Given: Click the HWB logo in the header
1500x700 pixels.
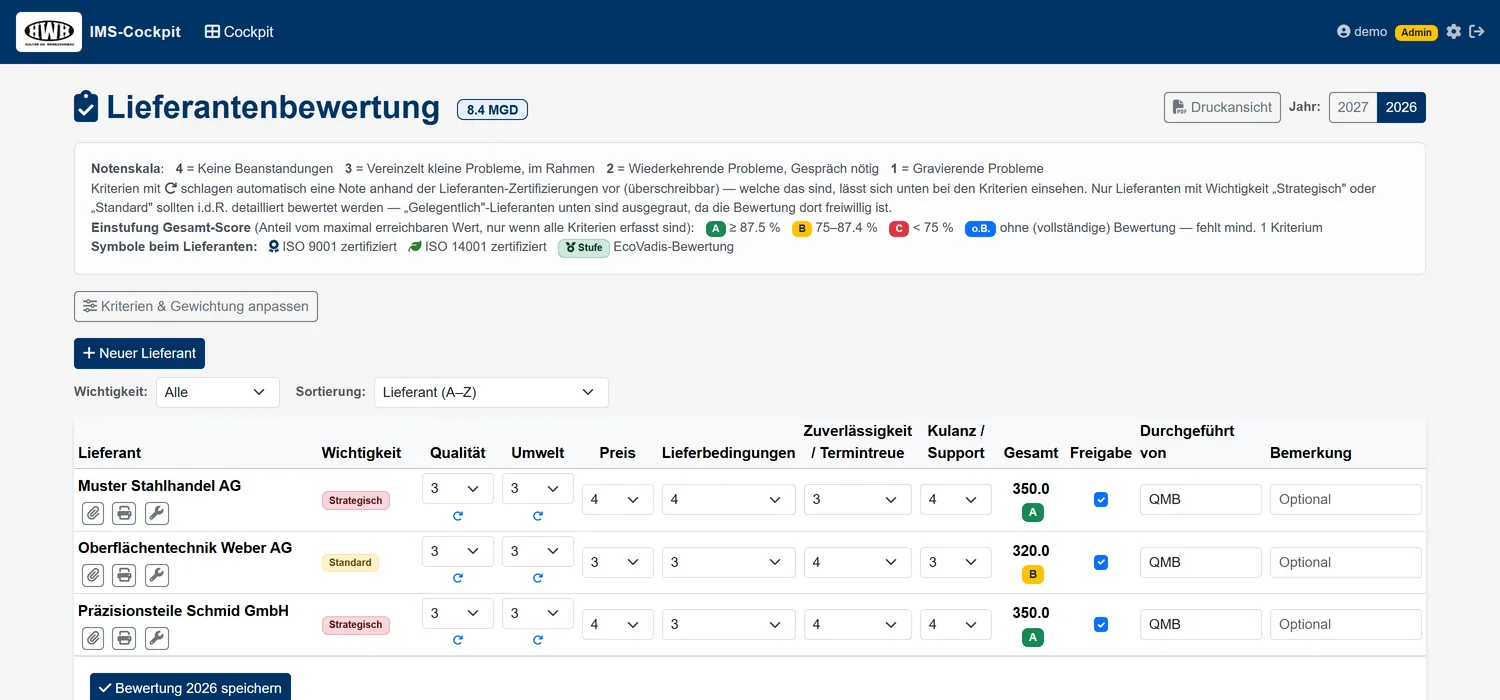Looking at the screenshot, I should [49, 32].
